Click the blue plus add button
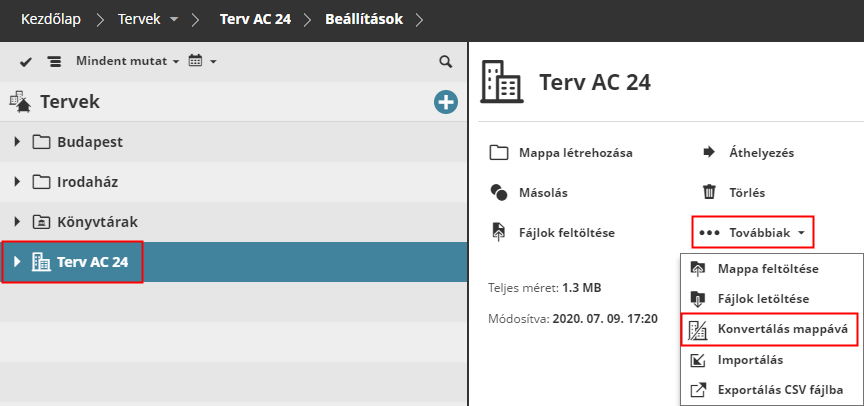864x406 pixels. pos(445,102)
